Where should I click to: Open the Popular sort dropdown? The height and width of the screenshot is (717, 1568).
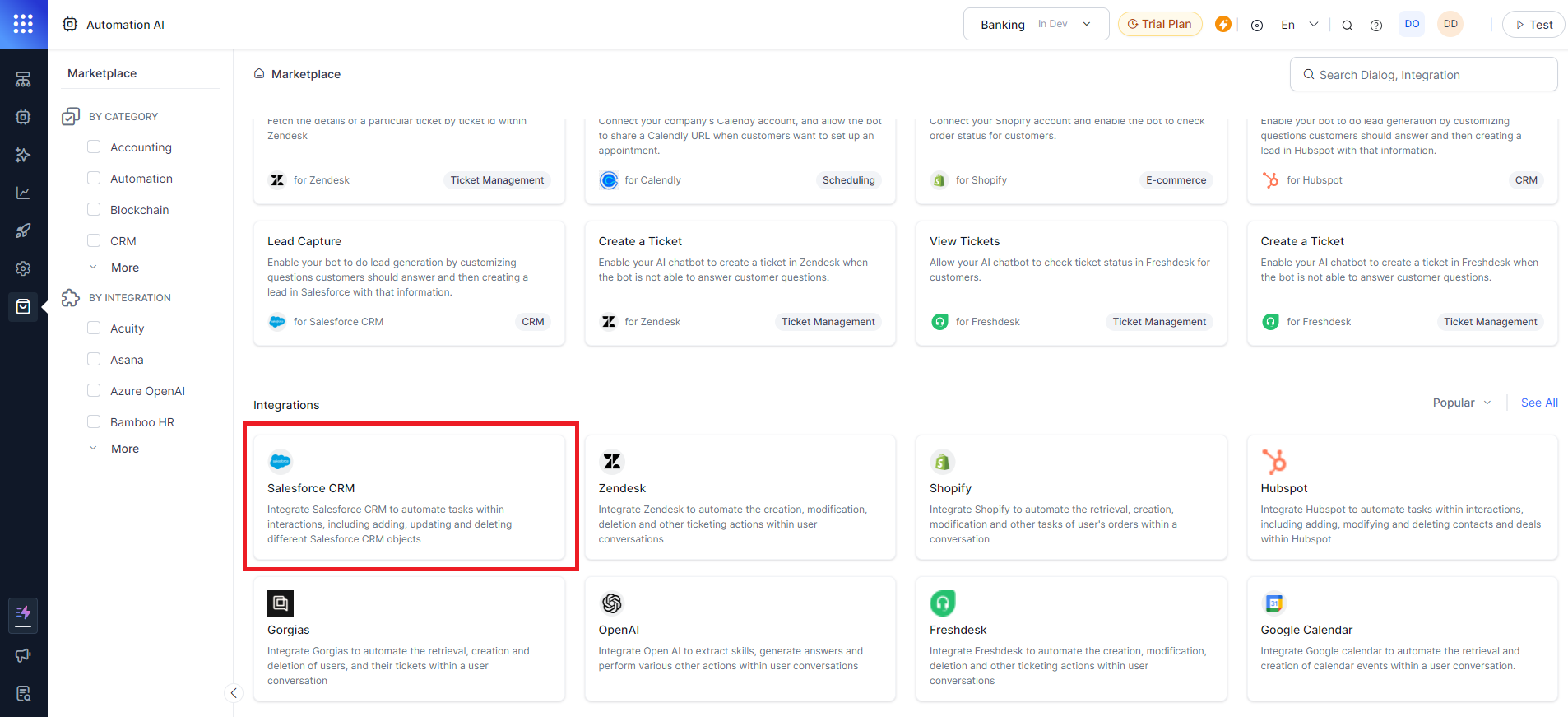[1461, 403]
